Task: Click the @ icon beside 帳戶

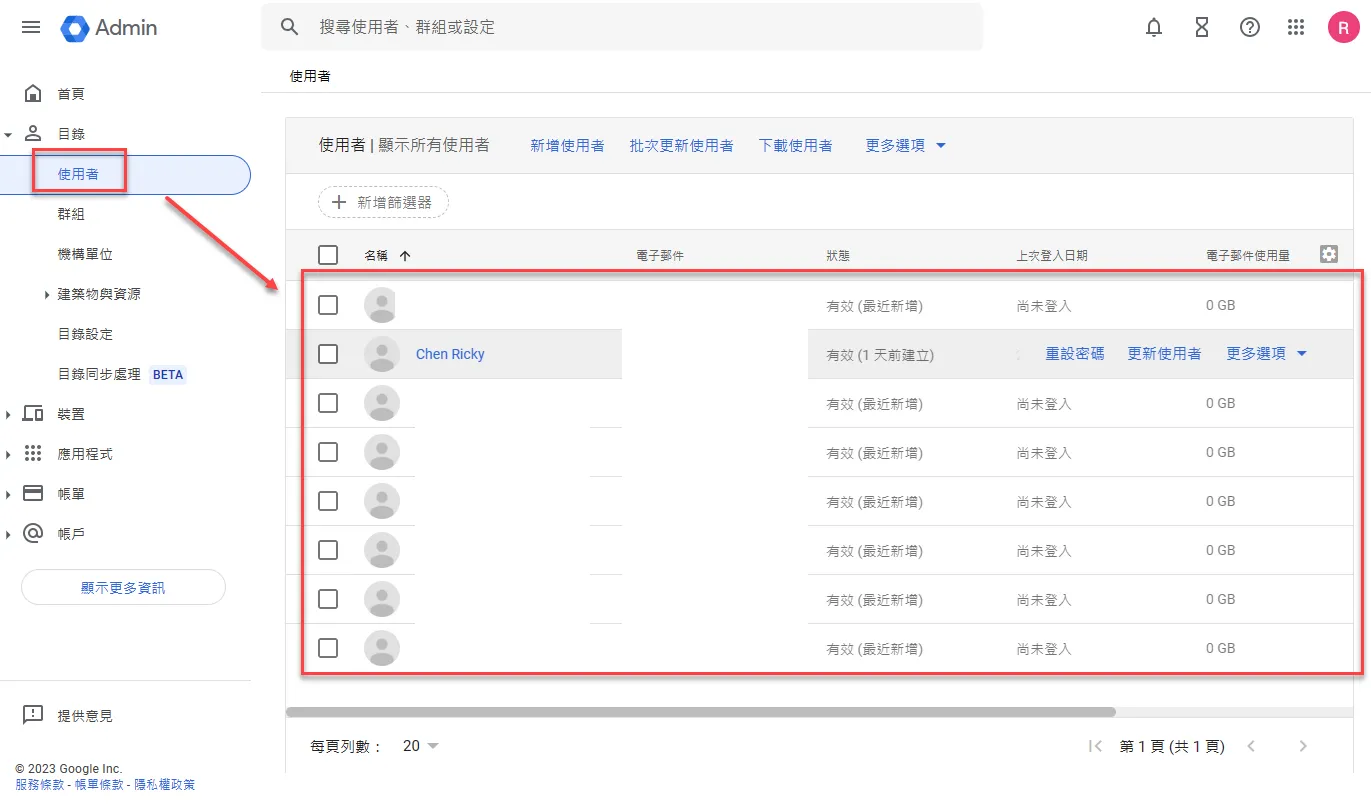Action: (x=33, y=533)
